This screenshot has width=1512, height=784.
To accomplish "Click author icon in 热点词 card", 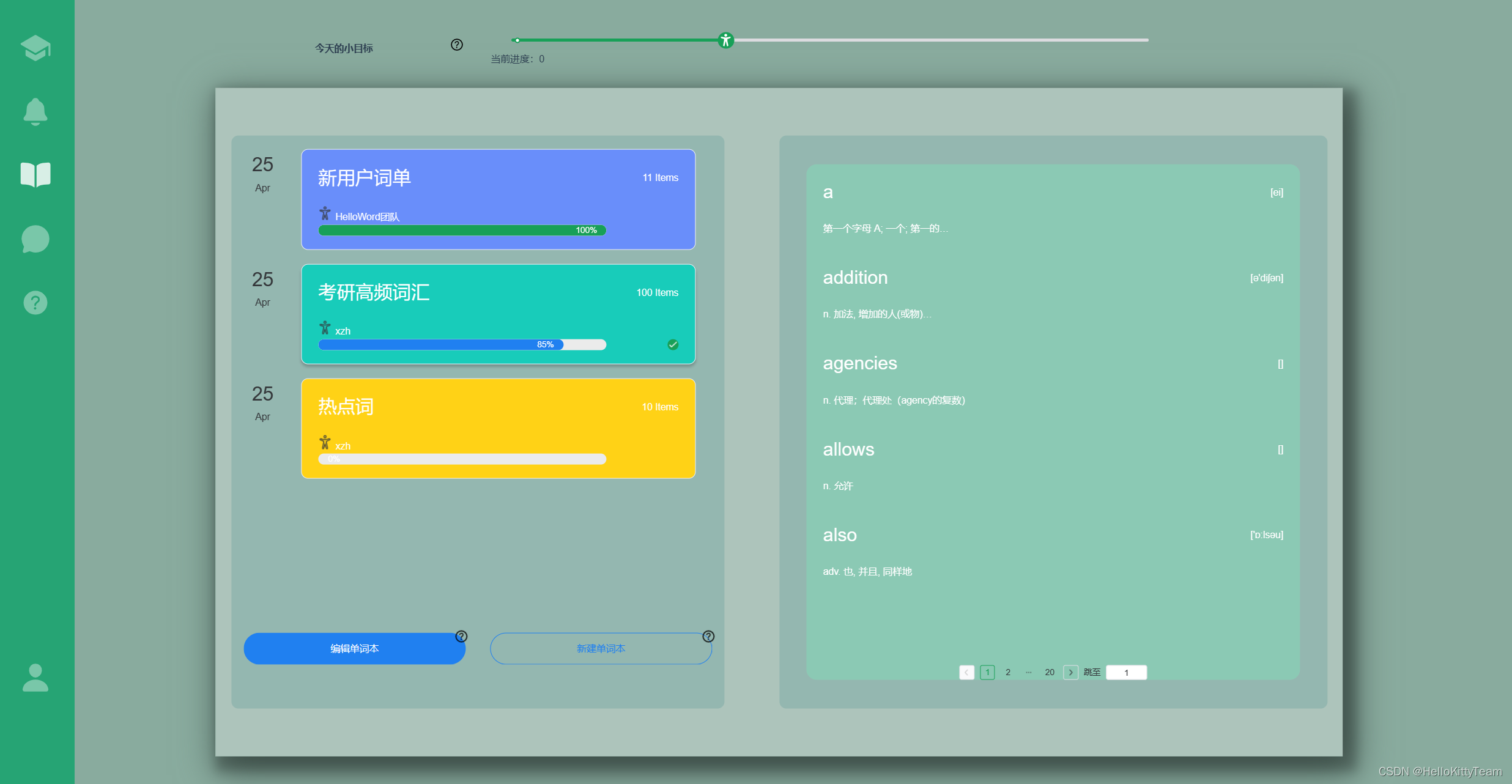I will click(325, 442).
